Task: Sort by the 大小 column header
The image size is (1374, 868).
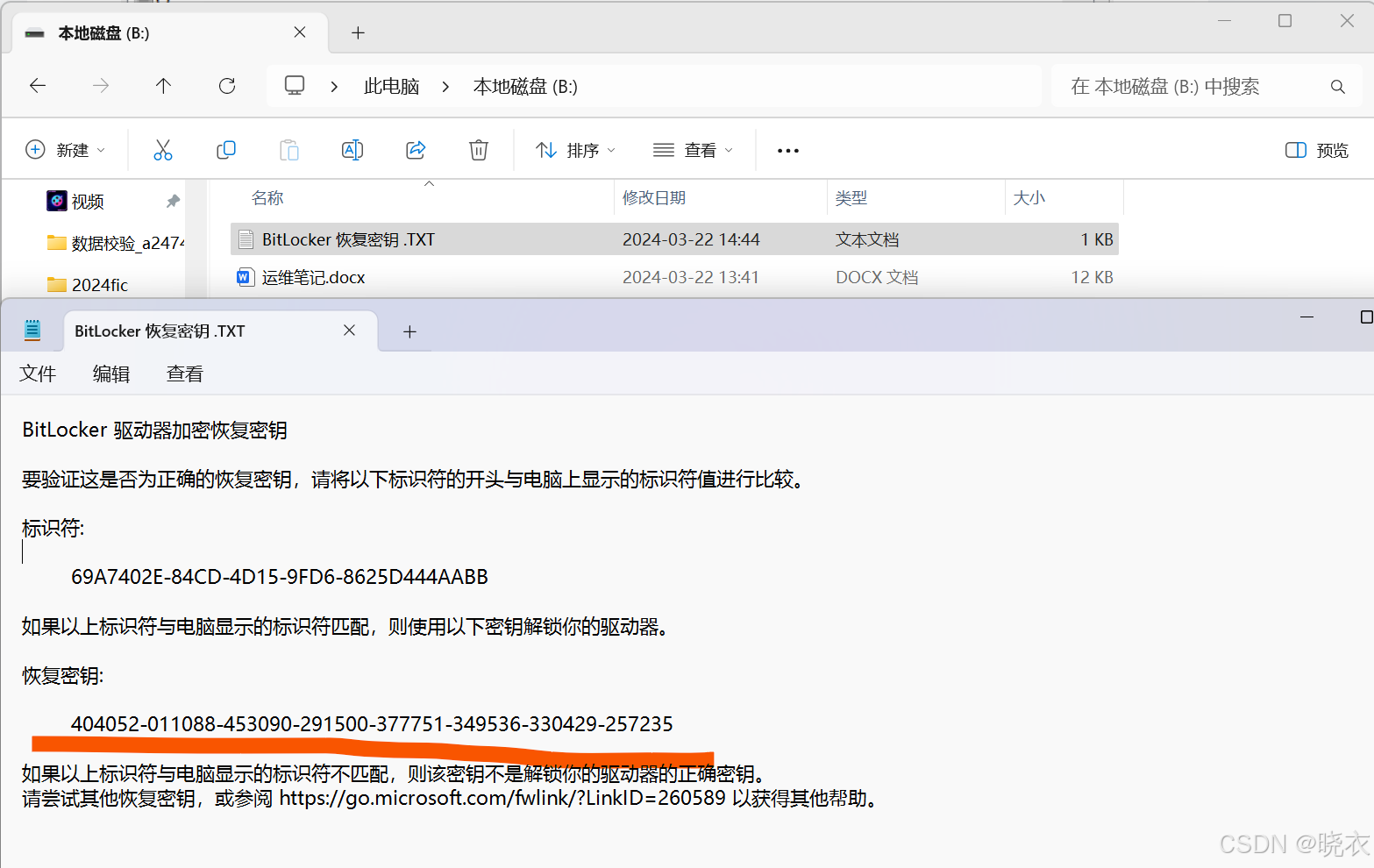Action: 1029,198
